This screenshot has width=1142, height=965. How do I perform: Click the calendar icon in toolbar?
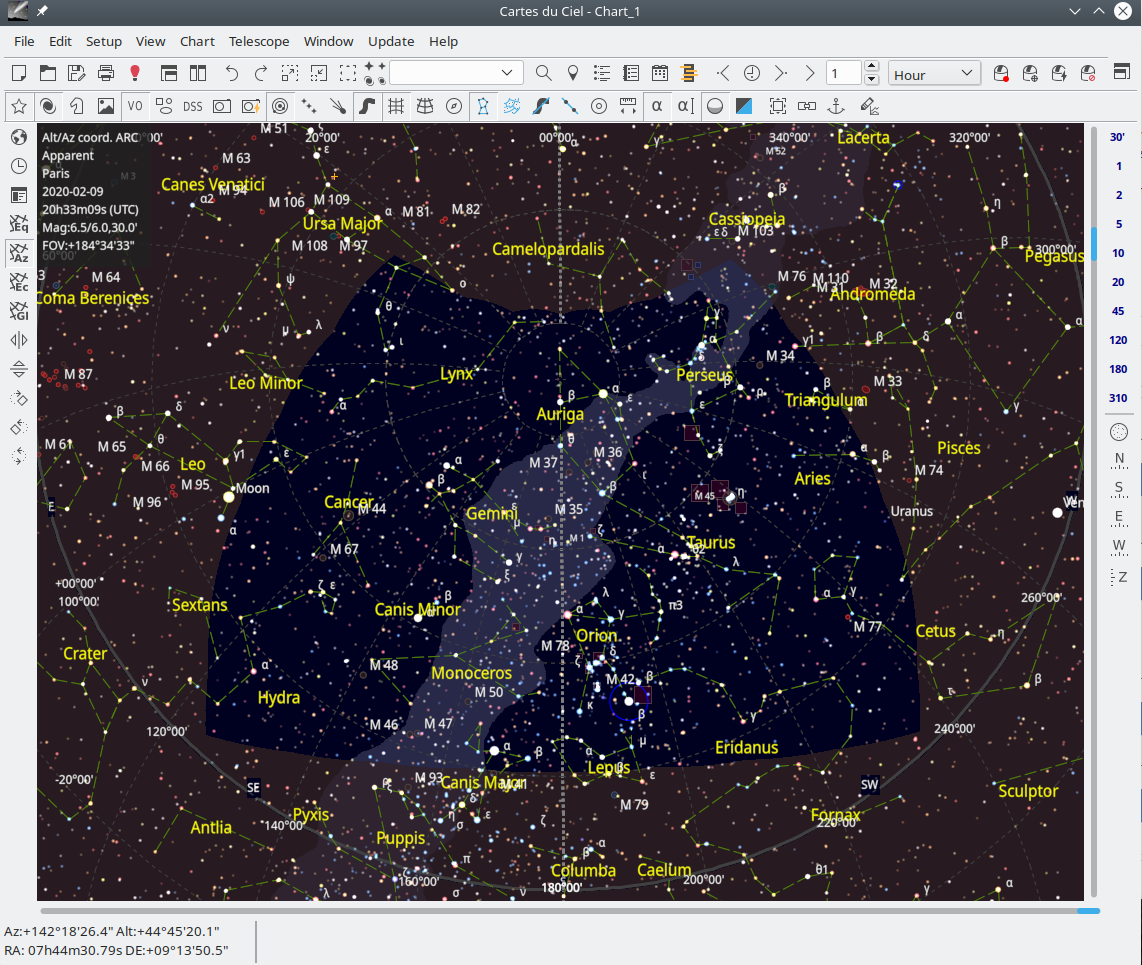pos(660,73)
